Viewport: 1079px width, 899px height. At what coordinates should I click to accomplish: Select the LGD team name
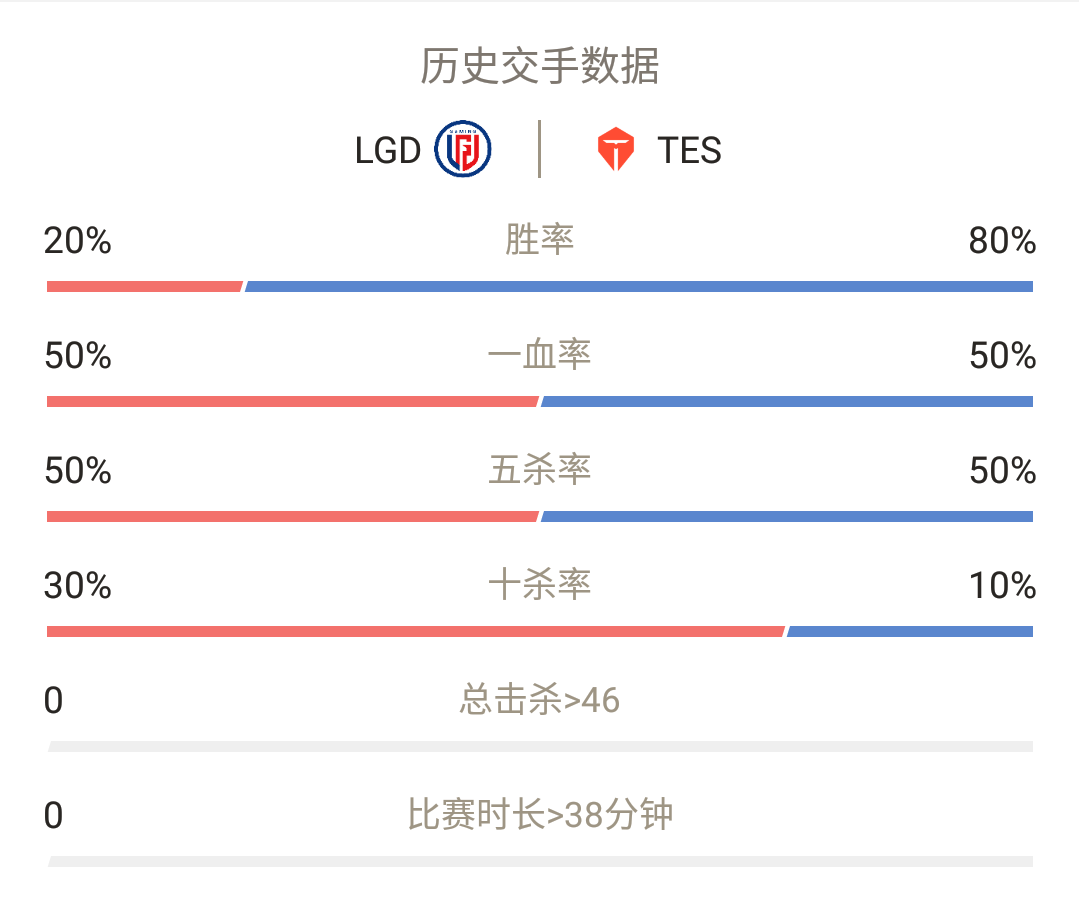point(387,150)
